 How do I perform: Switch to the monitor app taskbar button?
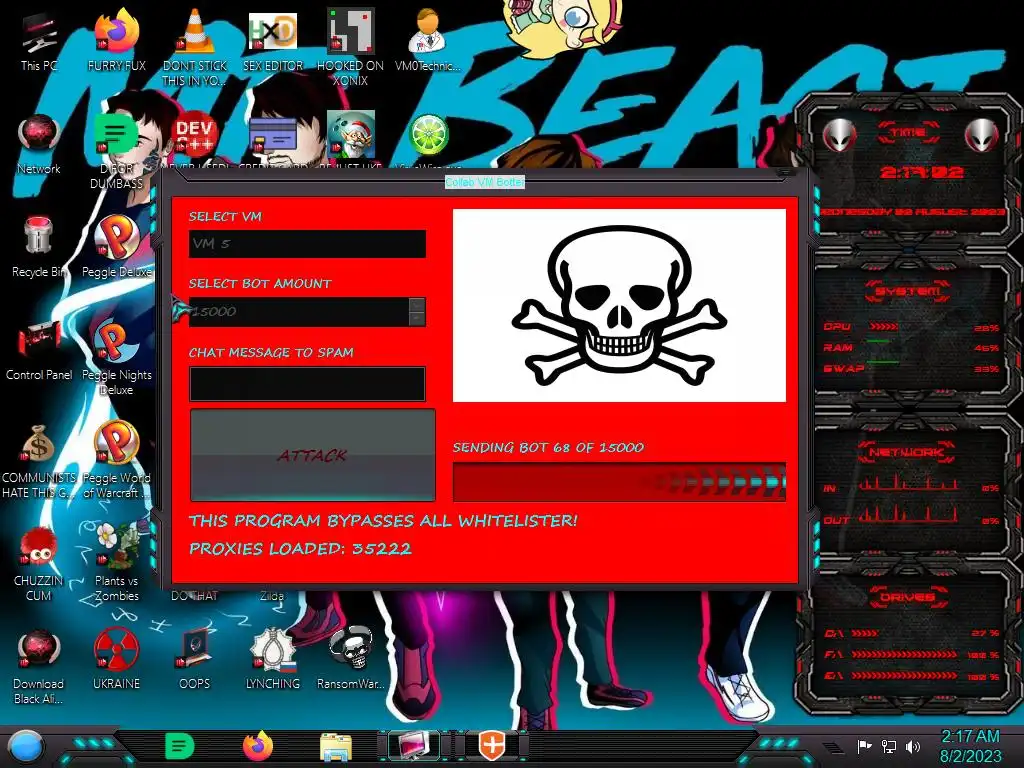[x=414, y=746]
